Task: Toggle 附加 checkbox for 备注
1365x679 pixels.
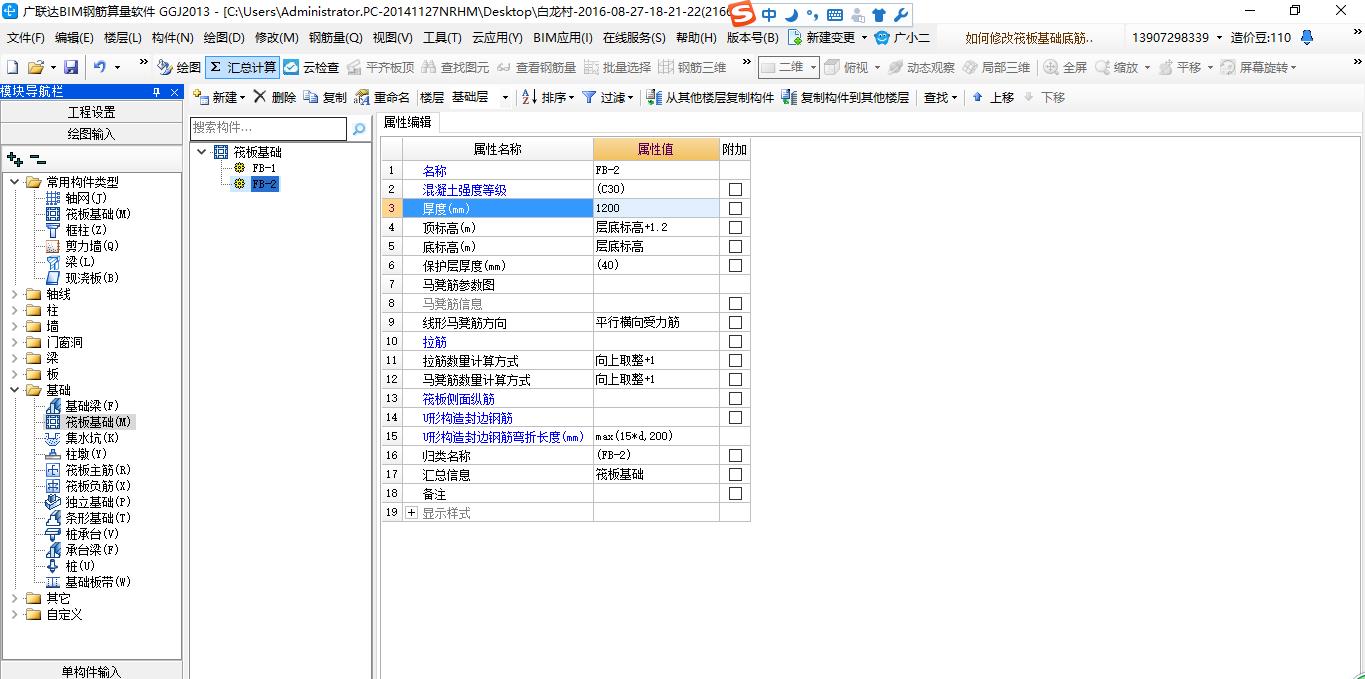Action: tap(735, 494)
